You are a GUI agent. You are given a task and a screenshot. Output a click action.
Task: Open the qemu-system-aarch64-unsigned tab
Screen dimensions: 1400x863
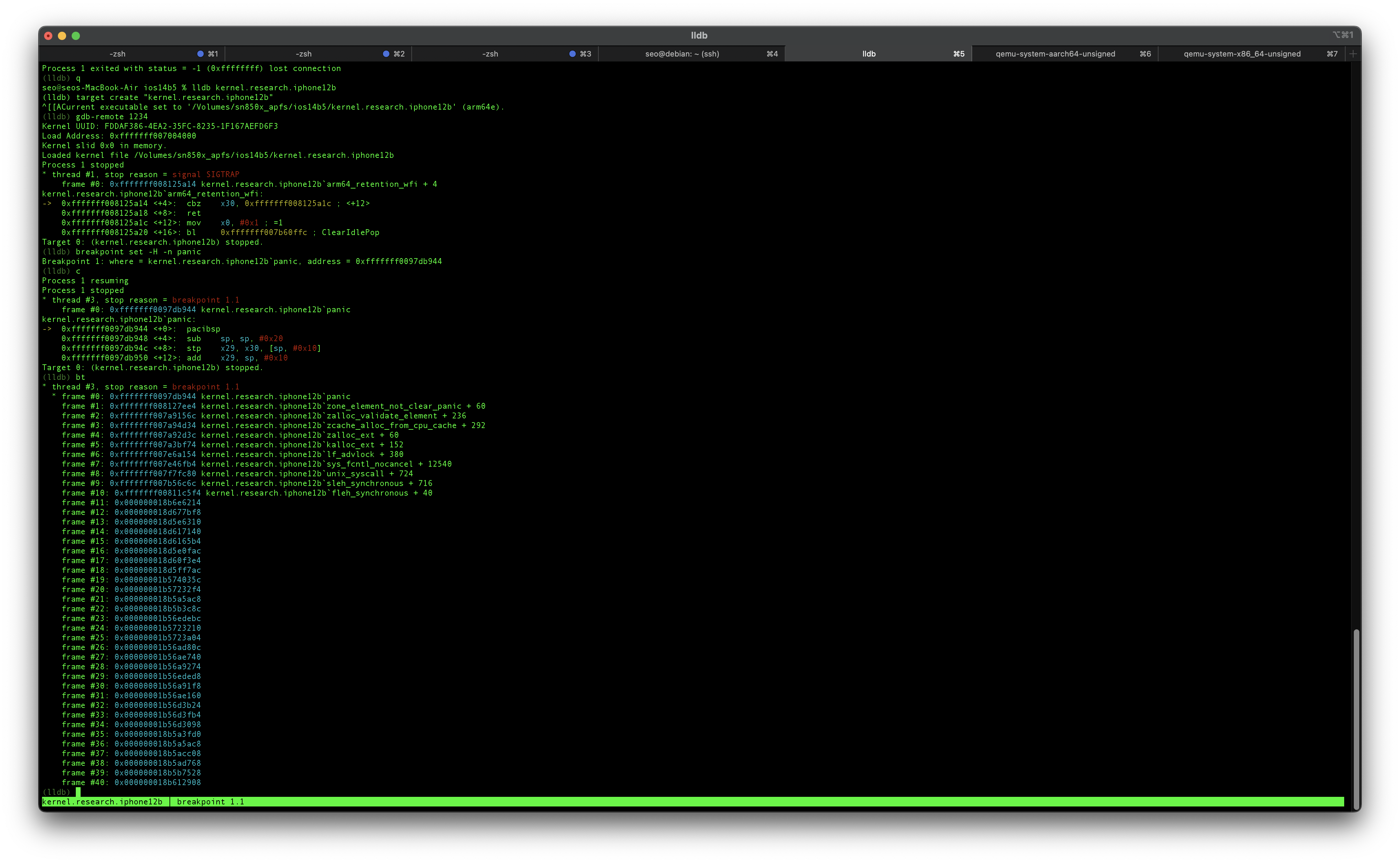pos(1065,54)
